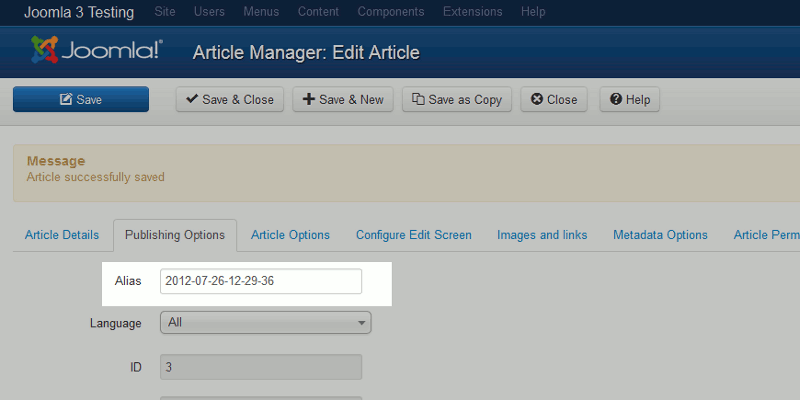
Task: Switch to the Article Options tab
Action: click(x=290, y=235)
